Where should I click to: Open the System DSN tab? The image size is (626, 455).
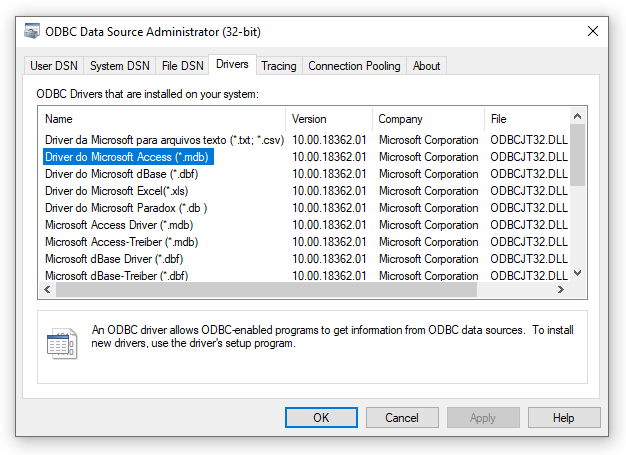point(119,66)
